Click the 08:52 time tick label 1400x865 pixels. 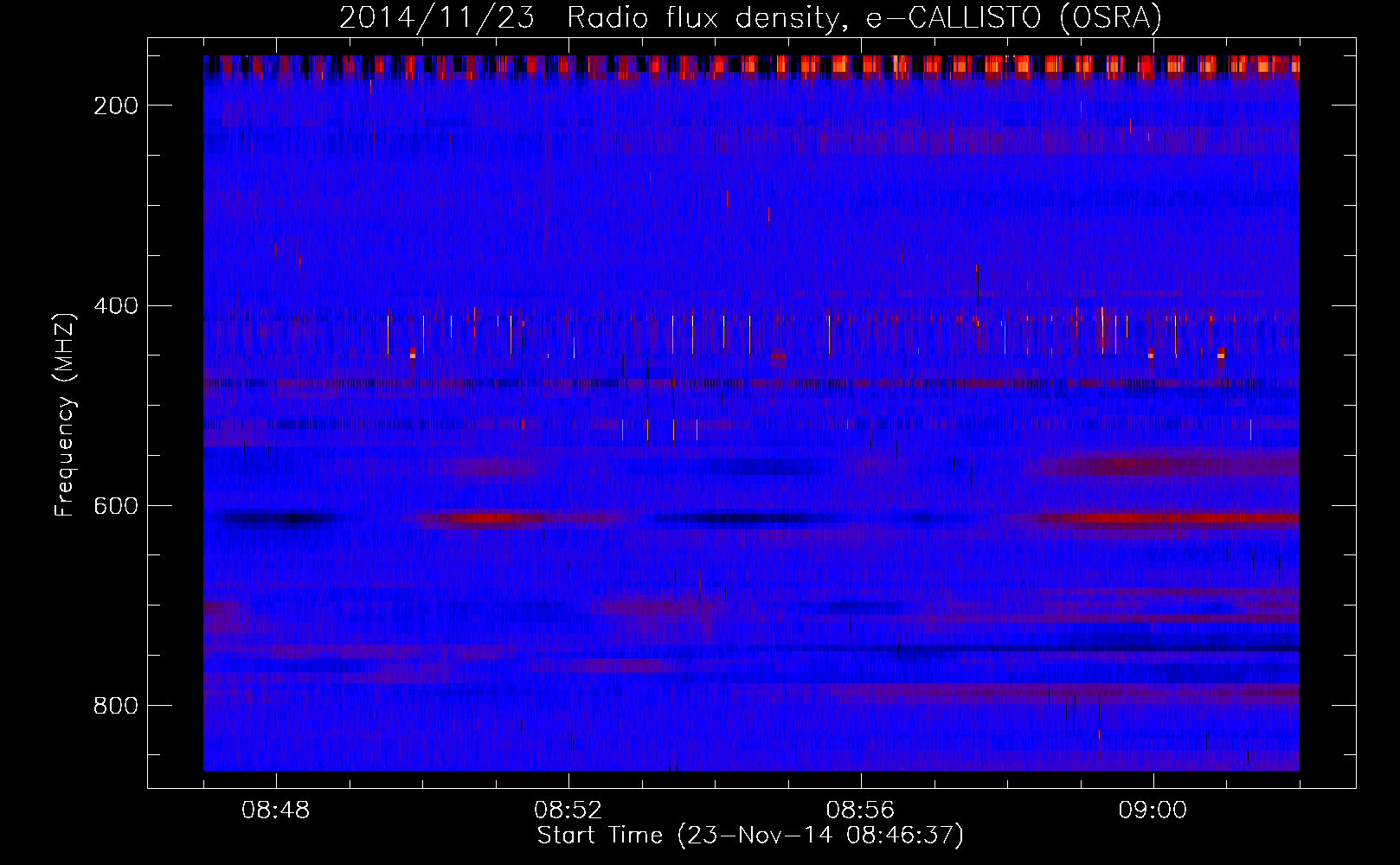point(568,811)
